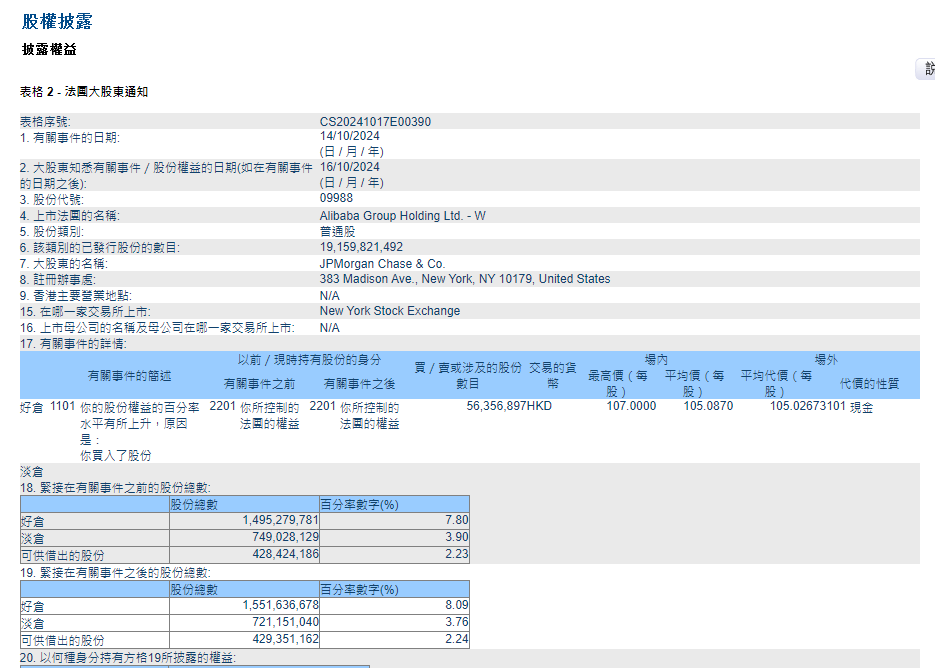Click on-exchange highest price 107.0000

tap(631, 407)
